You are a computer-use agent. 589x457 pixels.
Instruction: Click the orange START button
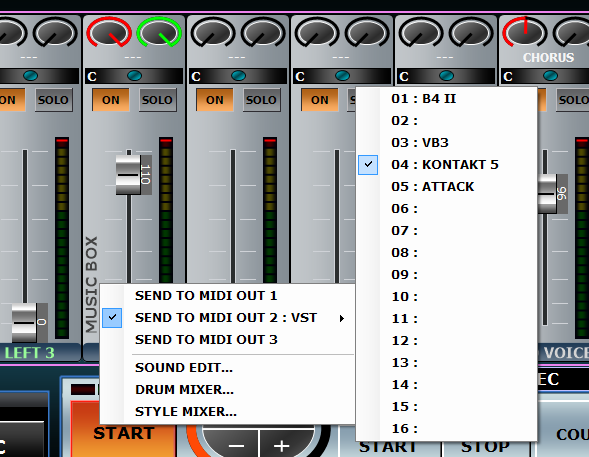(124, 430)
